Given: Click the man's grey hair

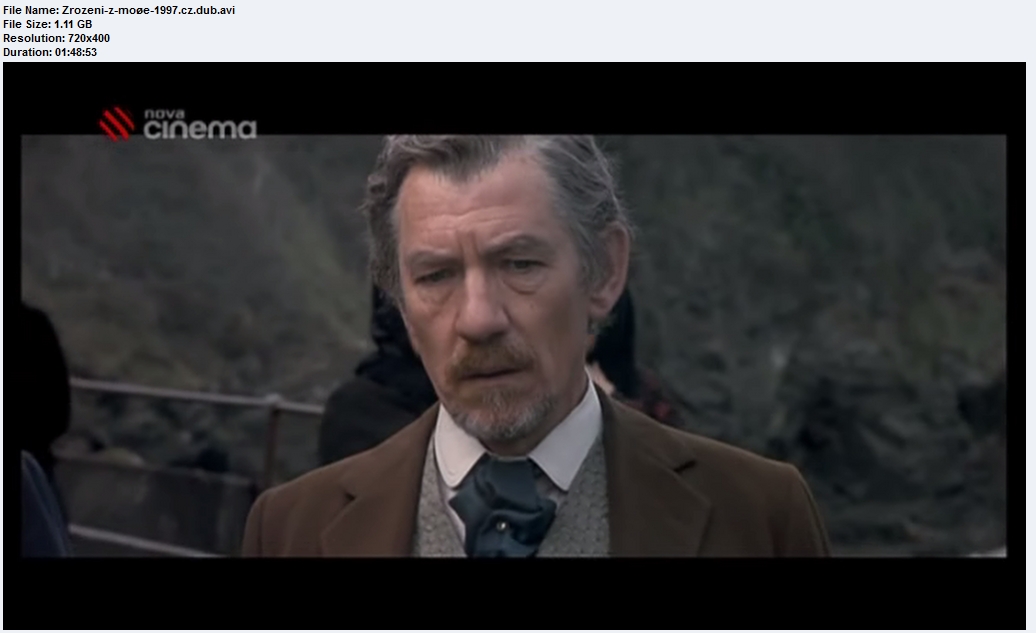Looking at the screenshot, I should click(480, 170).
